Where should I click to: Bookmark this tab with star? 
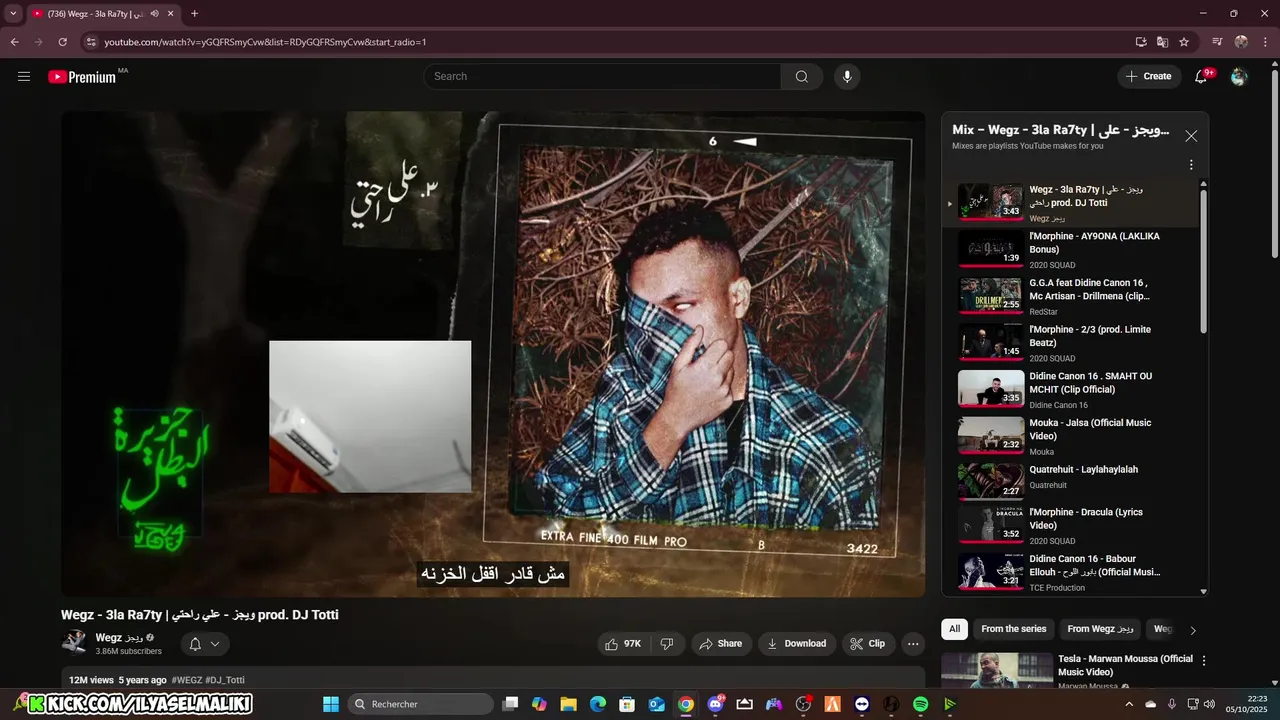tap(1184, 42)
